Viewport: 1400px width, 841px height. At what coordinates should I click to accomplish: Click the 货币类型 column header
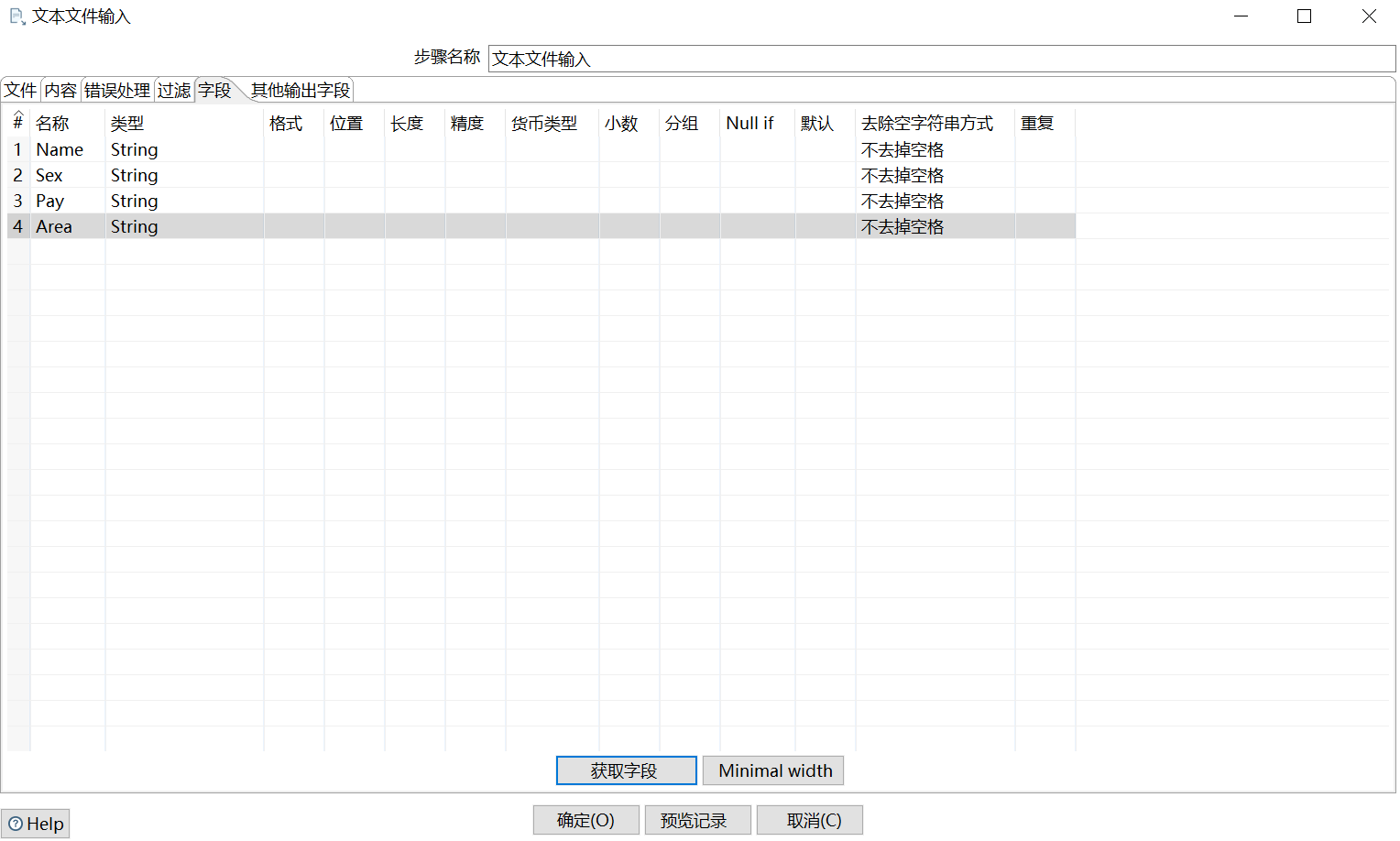pyautogui.click(x=552, y=123)
